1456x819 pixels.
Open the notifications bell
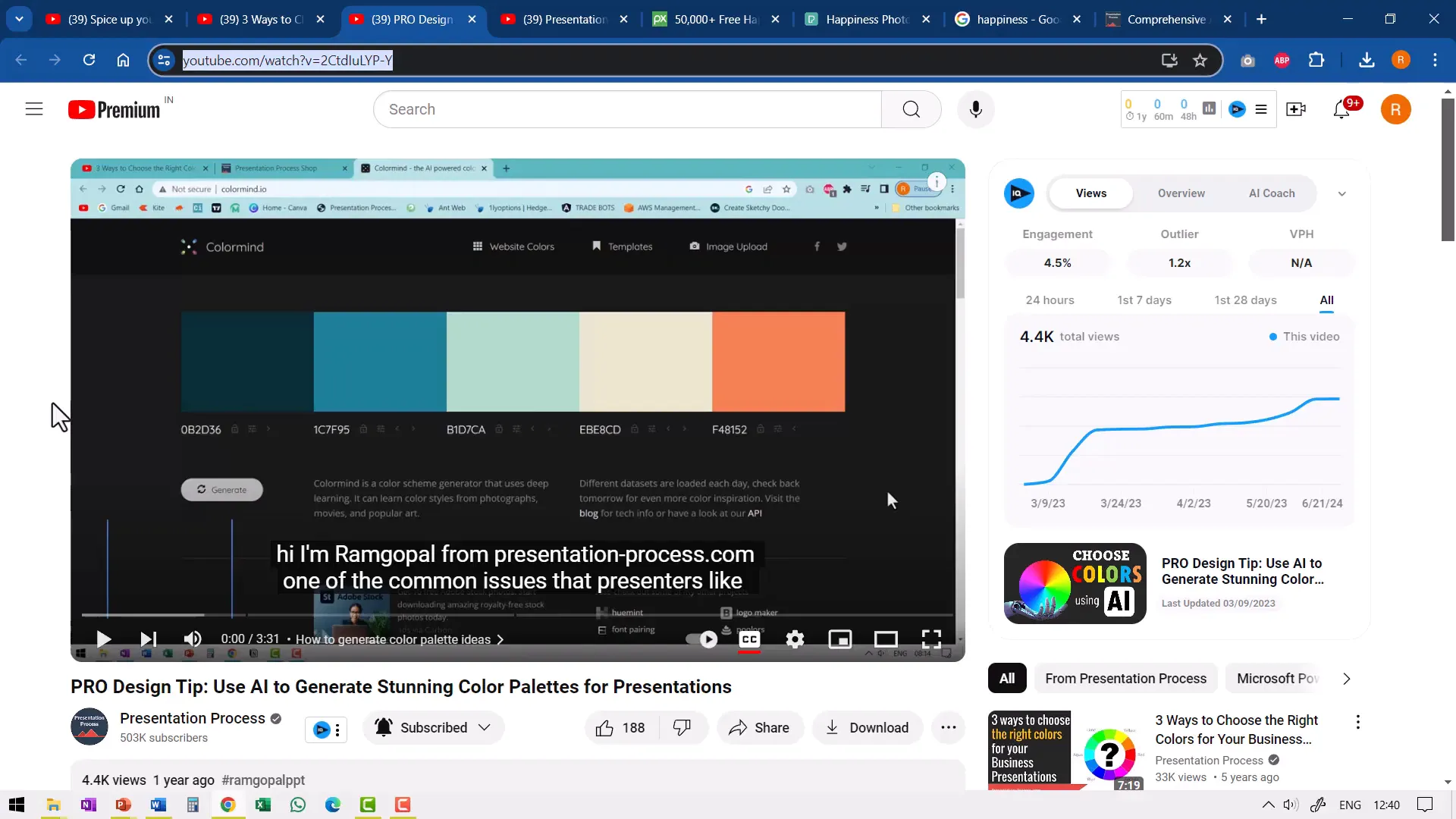point(1341,109)
